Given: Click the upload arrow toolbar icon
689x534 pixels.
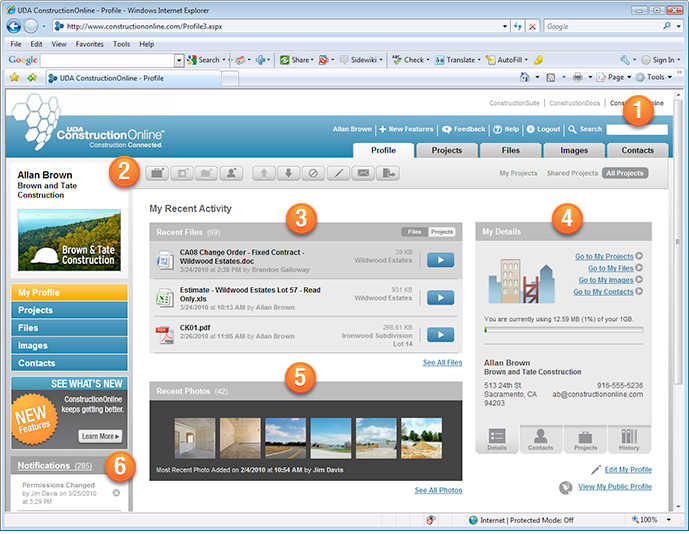Looking at the screenshot, I should point(264,174).
